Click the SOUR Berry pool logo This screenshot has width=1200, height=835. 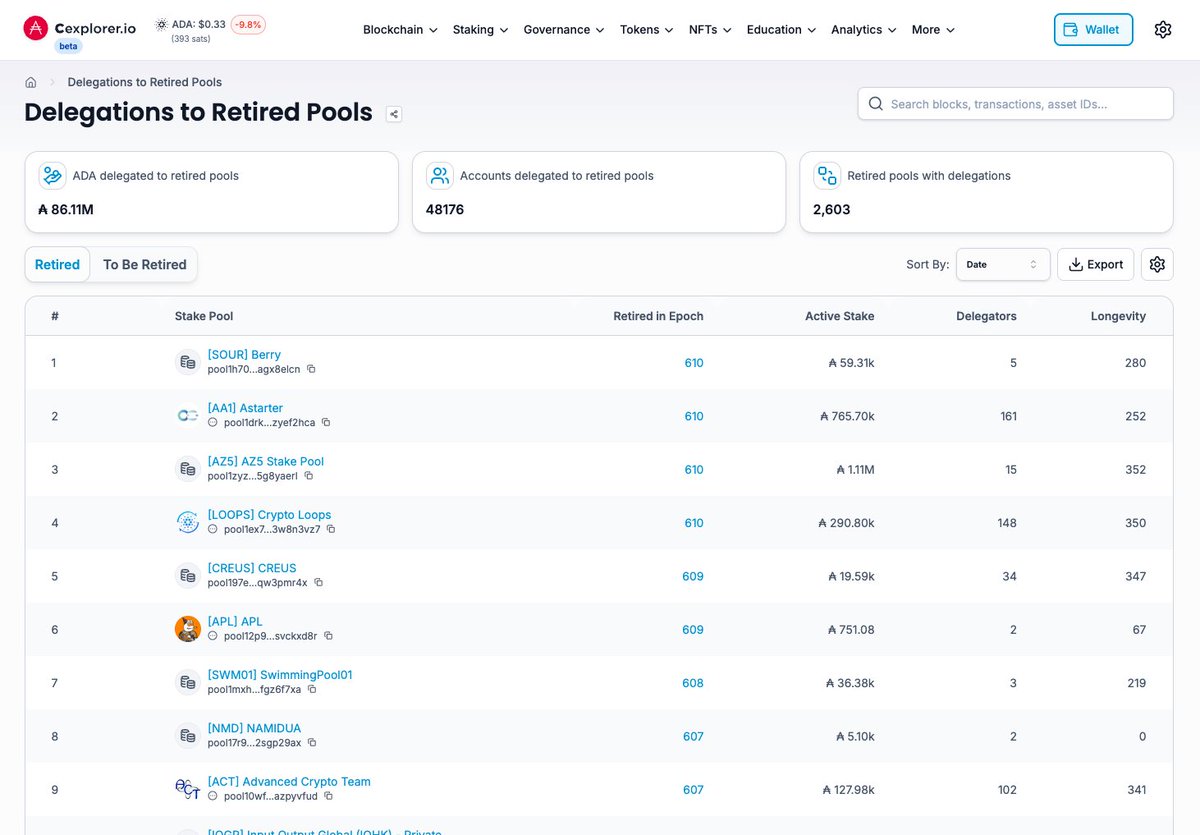[x=187, y=362]
